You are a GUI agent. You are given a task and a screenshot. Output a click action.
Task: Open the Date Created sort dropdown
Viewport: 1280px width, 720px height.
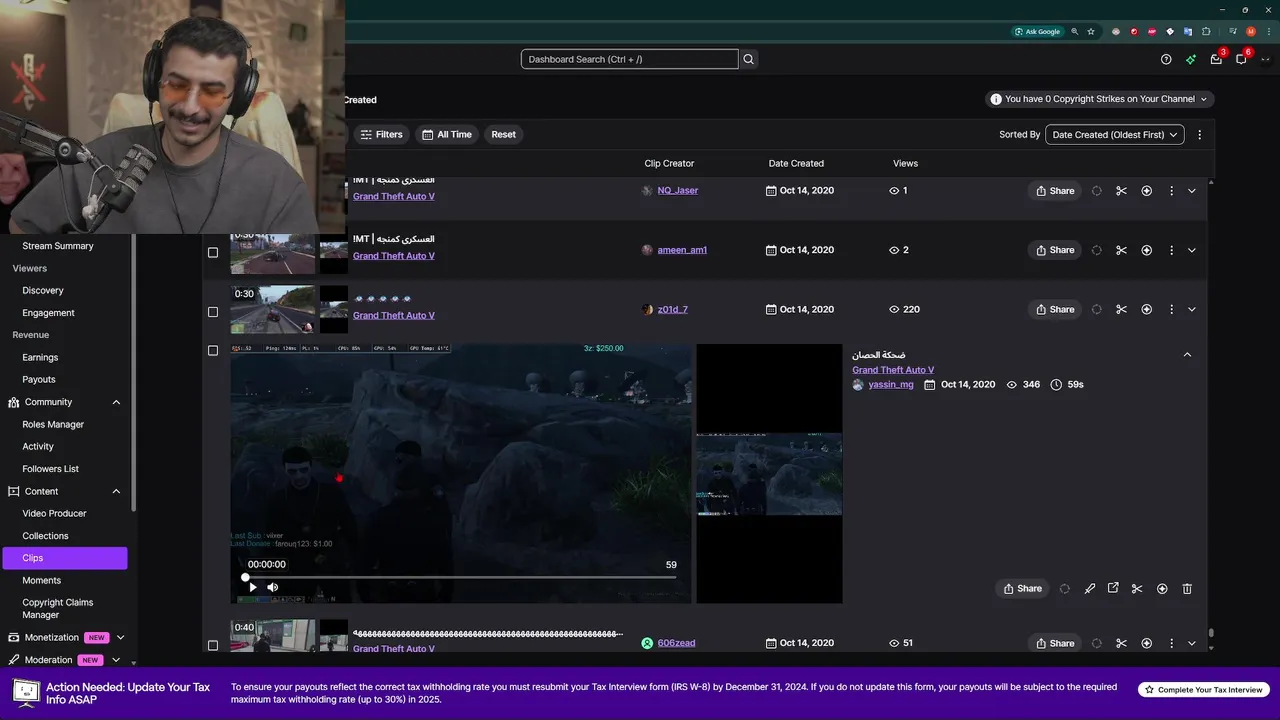point(1115,134)
